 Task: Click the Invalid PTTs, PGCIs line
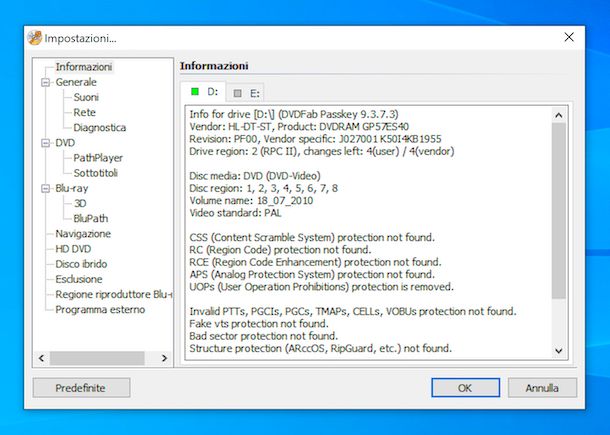tap(353, 311)
